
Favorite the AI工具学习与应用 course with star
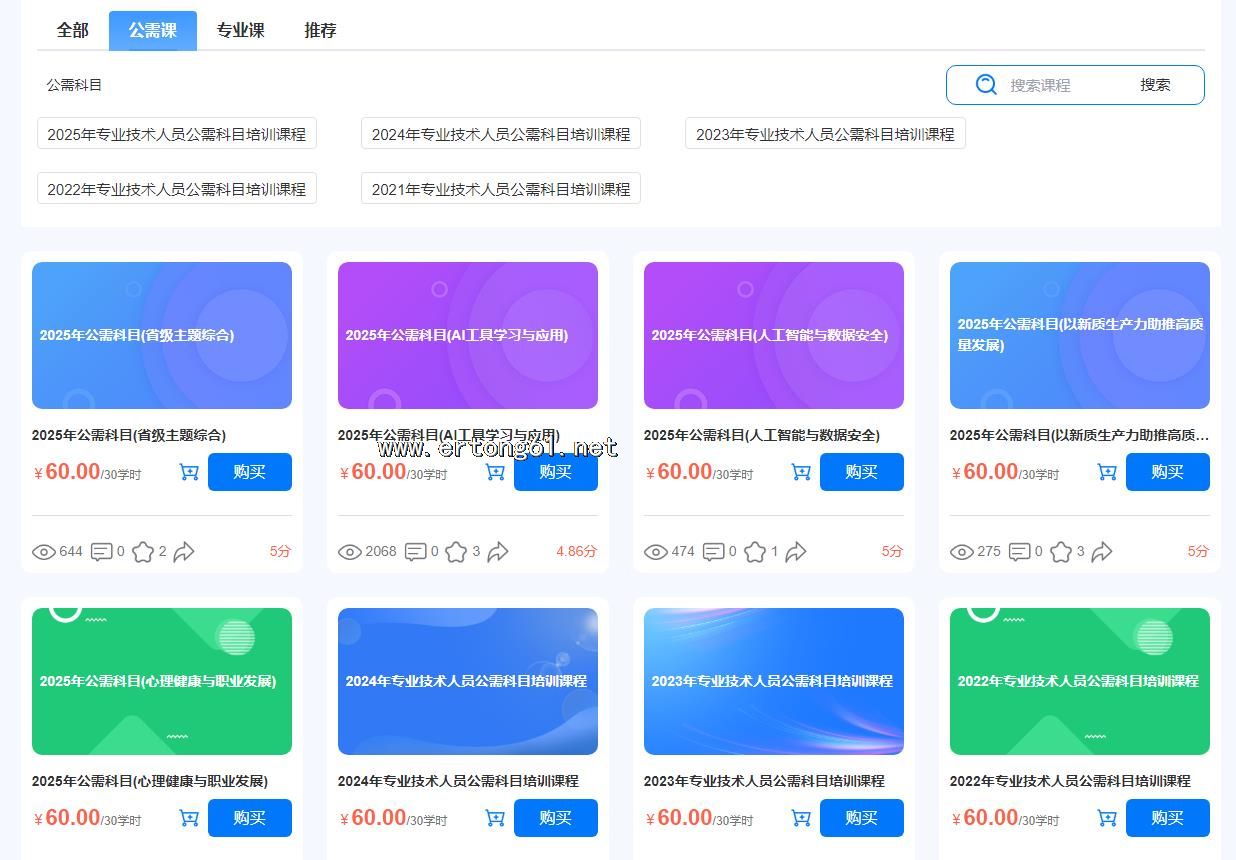[456, 552]
